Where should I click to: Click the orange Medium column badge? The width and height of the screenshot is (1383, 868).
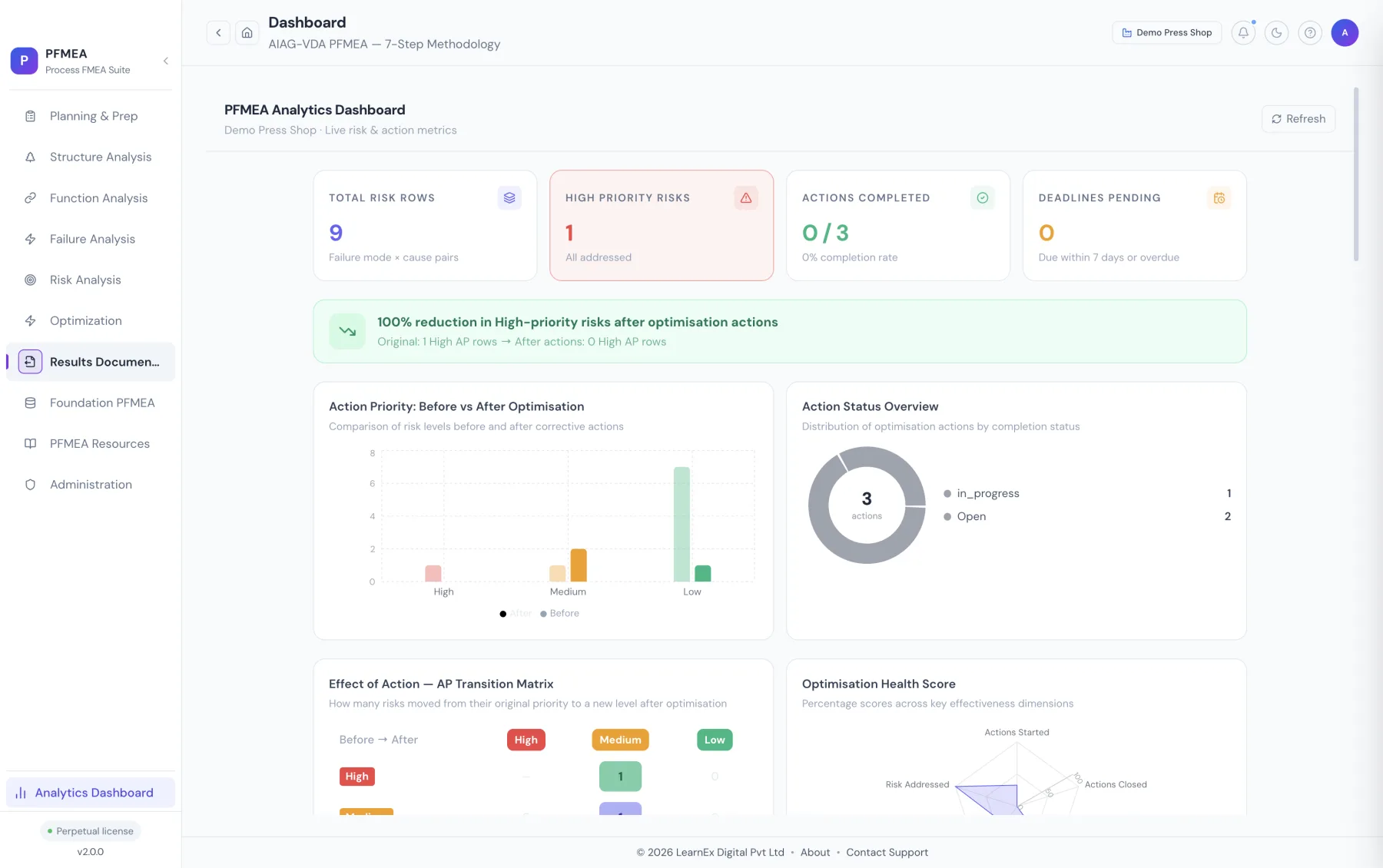coord(620,740)
